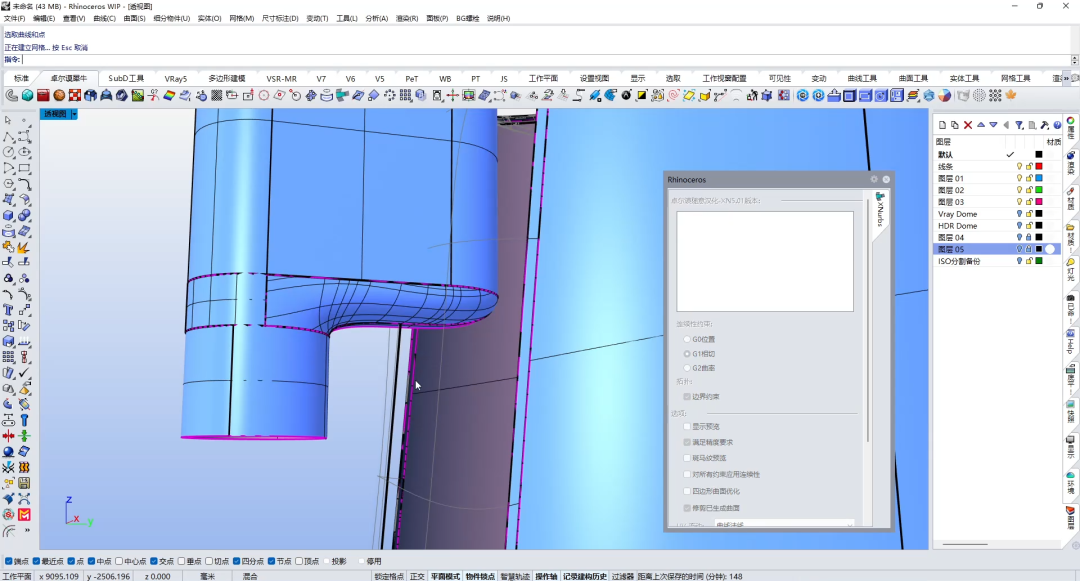Select the pointer arrow tool in left toolbar

coord(8,120)
